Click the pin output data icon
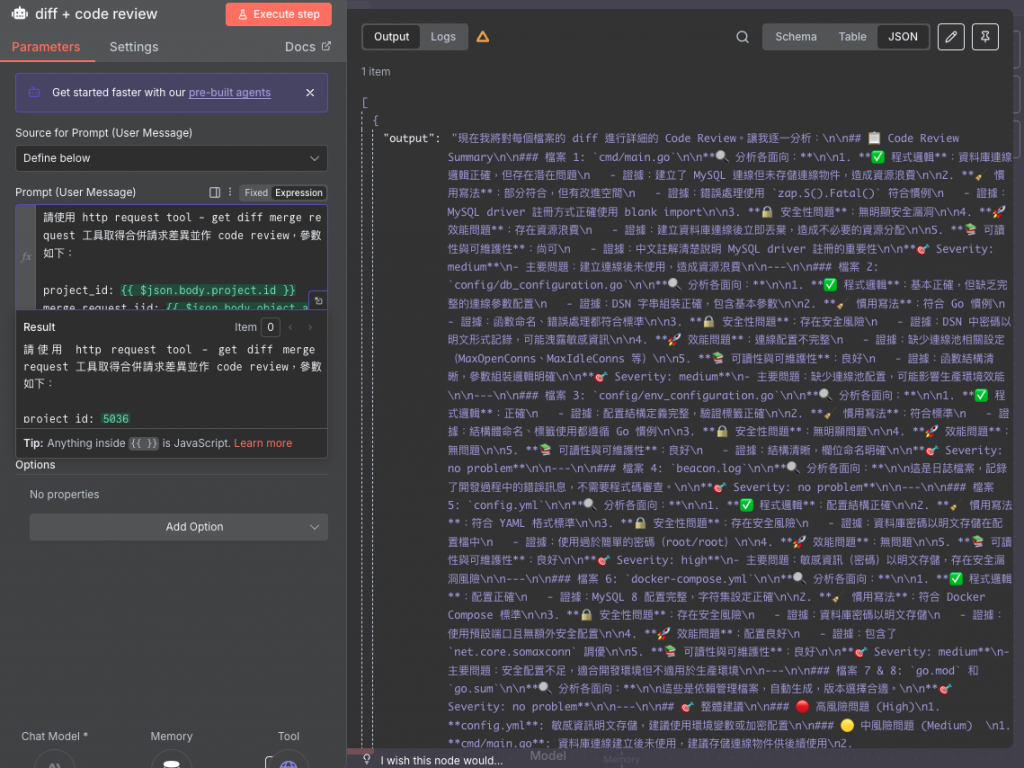Viewport: 1024px width, 768px height. [x=985, y=37]
